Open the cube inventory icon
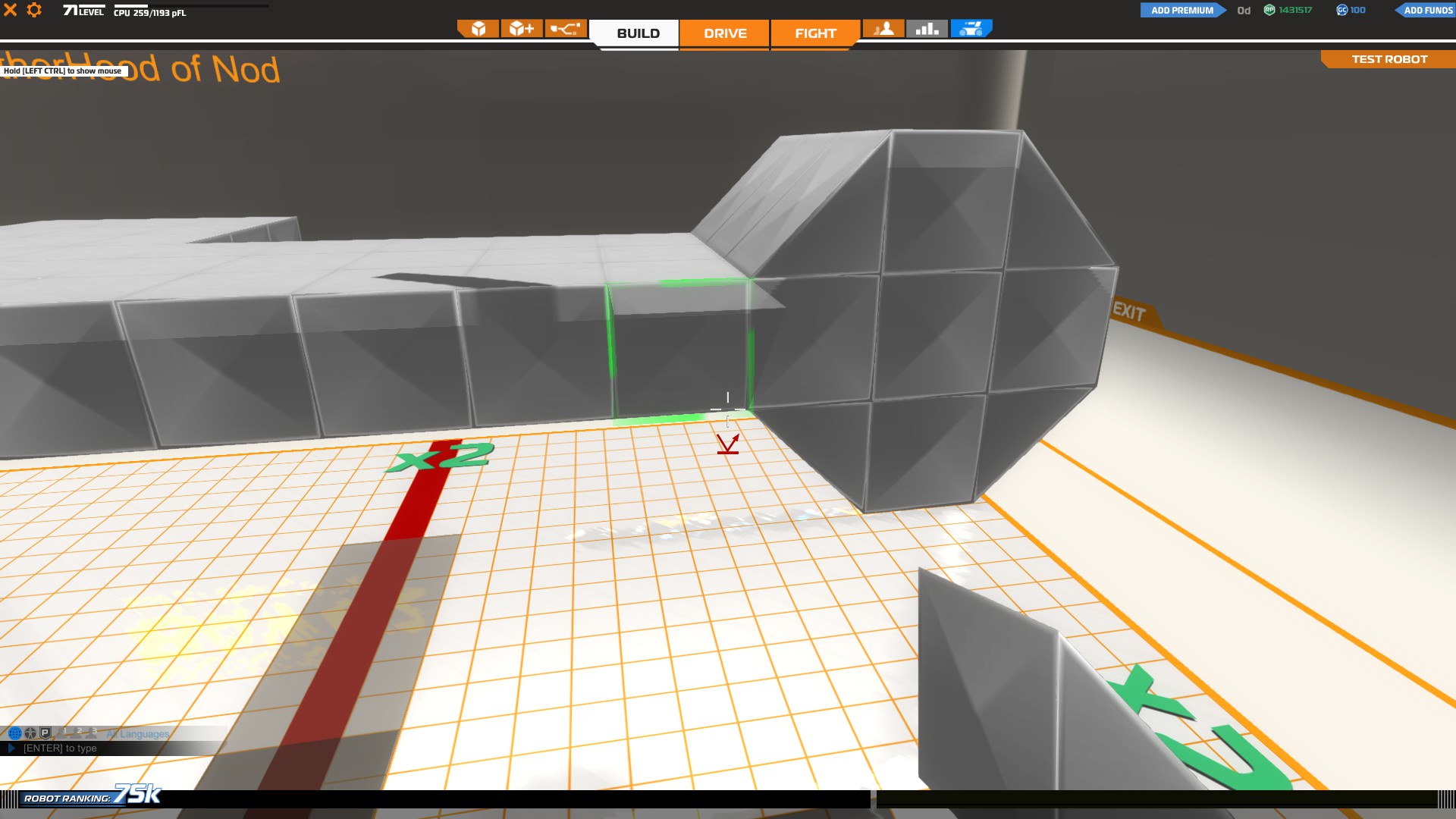This screenshot has width=1456, height=819. (479, 29)
